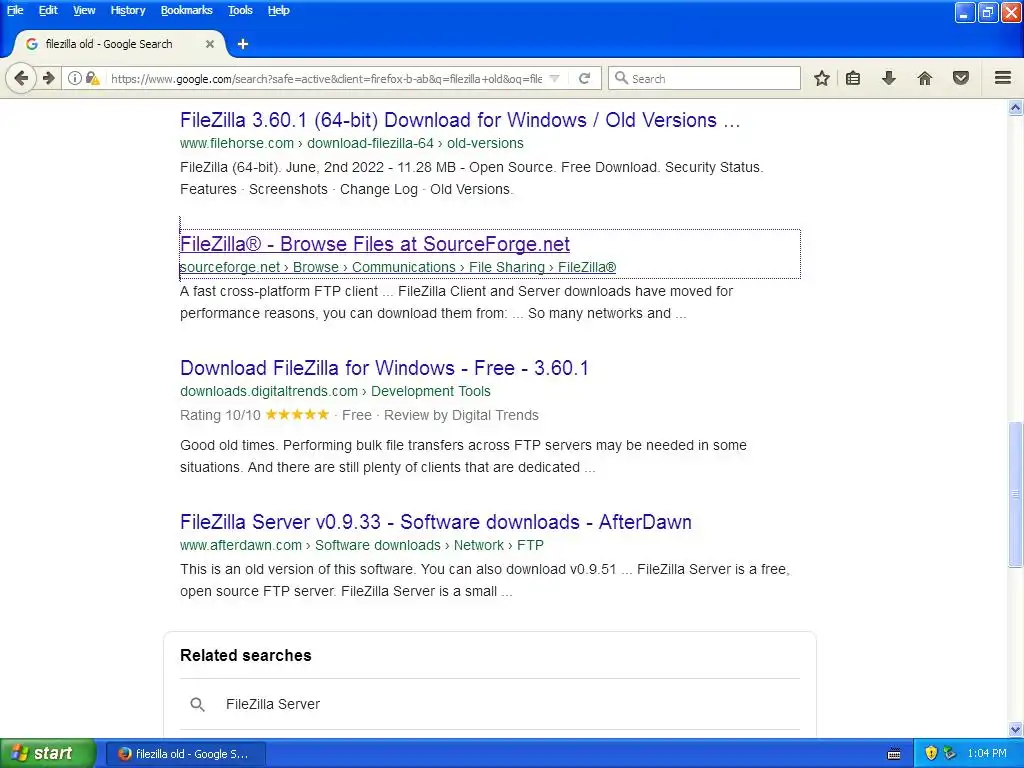Open the Tools menu
The height and width of the screenshot is (768, 1024).
240,10
